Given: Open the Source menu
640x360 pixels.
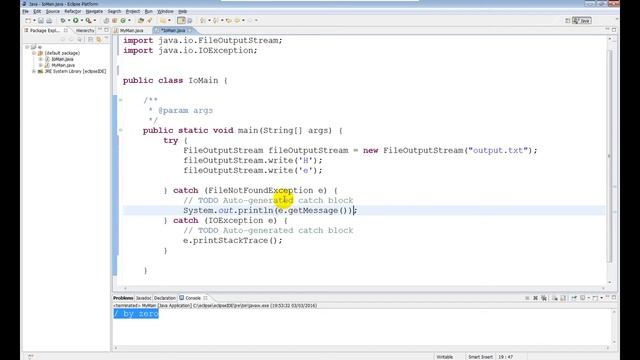Looking at the screenshot, I should pyautogui.click(x=53, y=11).
